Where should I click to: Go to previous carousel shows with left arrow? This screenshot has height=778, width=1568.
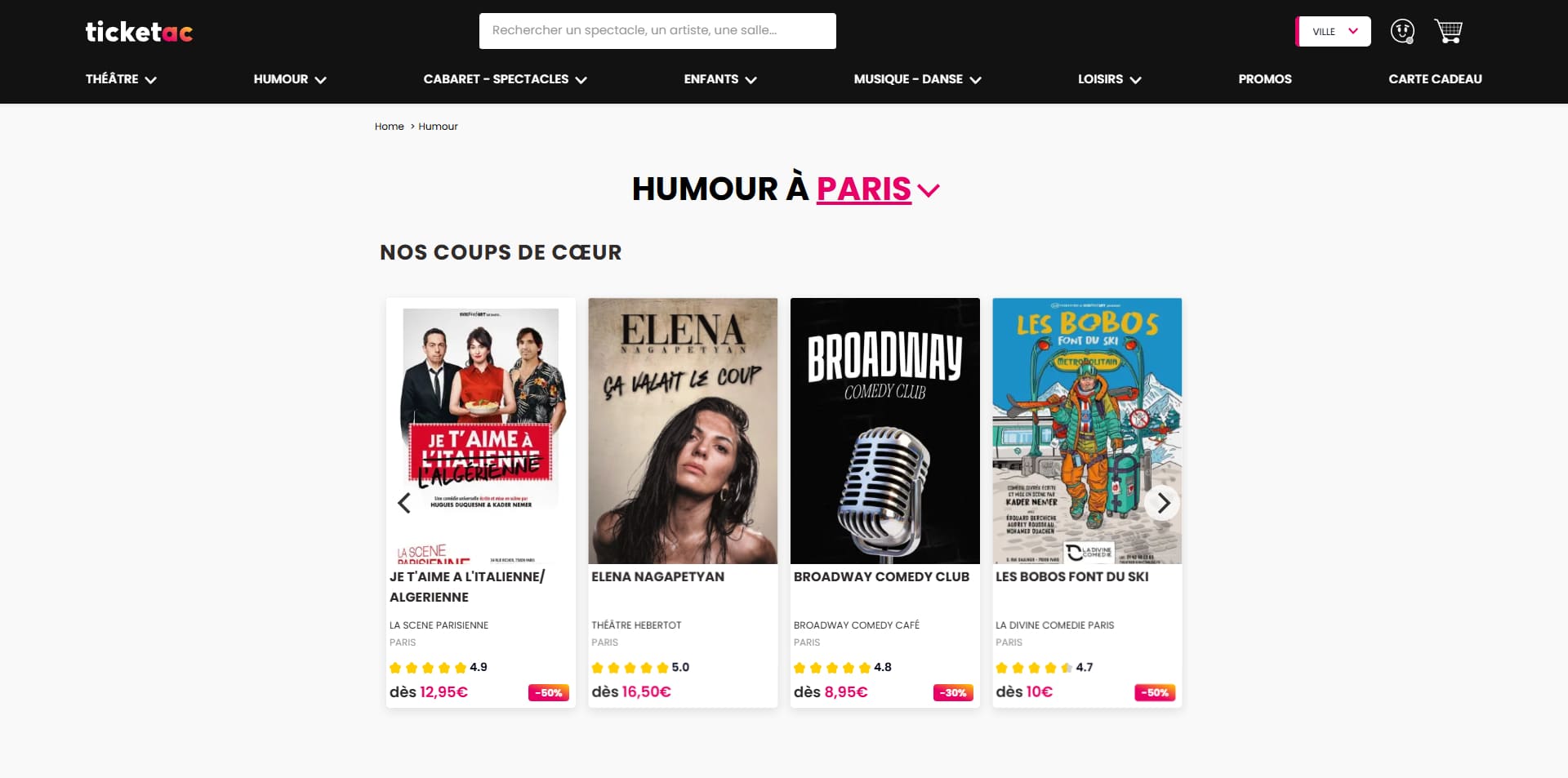click(x=404, y=503)
